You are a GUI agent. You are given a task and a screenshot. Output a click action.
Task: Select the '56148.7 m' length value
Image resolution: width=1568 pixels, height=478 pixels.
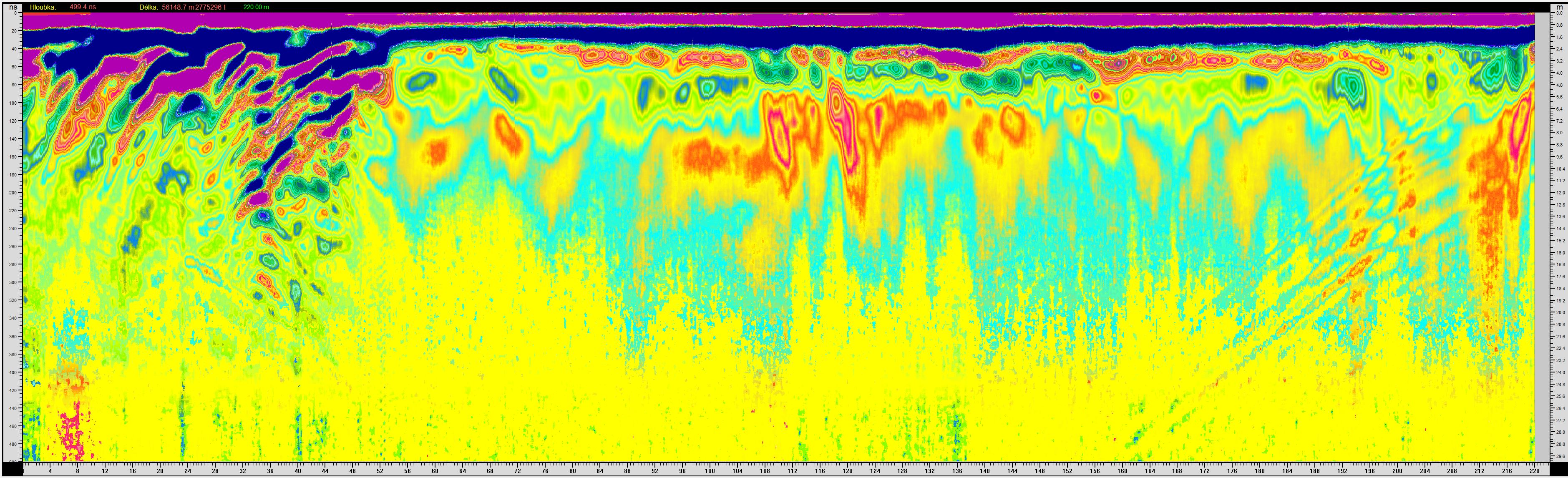178,8
